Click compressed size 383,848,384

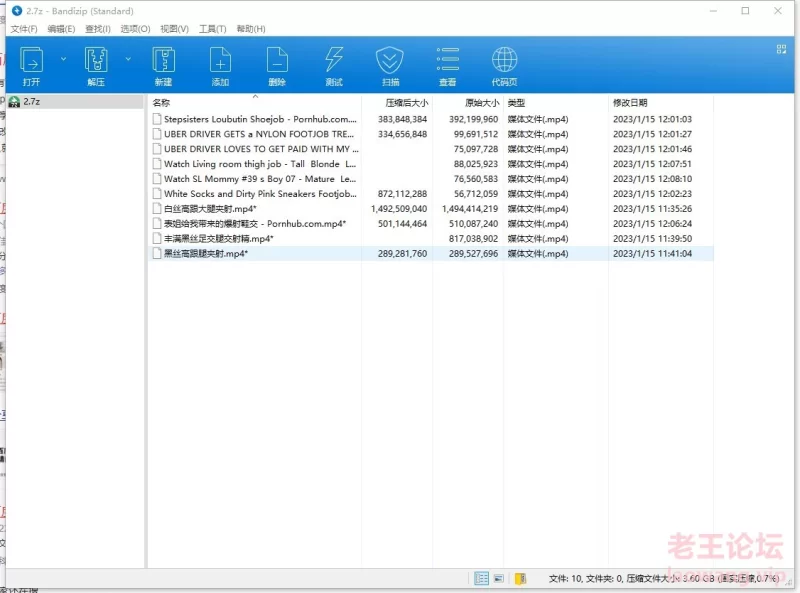pyautogui.click(x=403, y=119)
